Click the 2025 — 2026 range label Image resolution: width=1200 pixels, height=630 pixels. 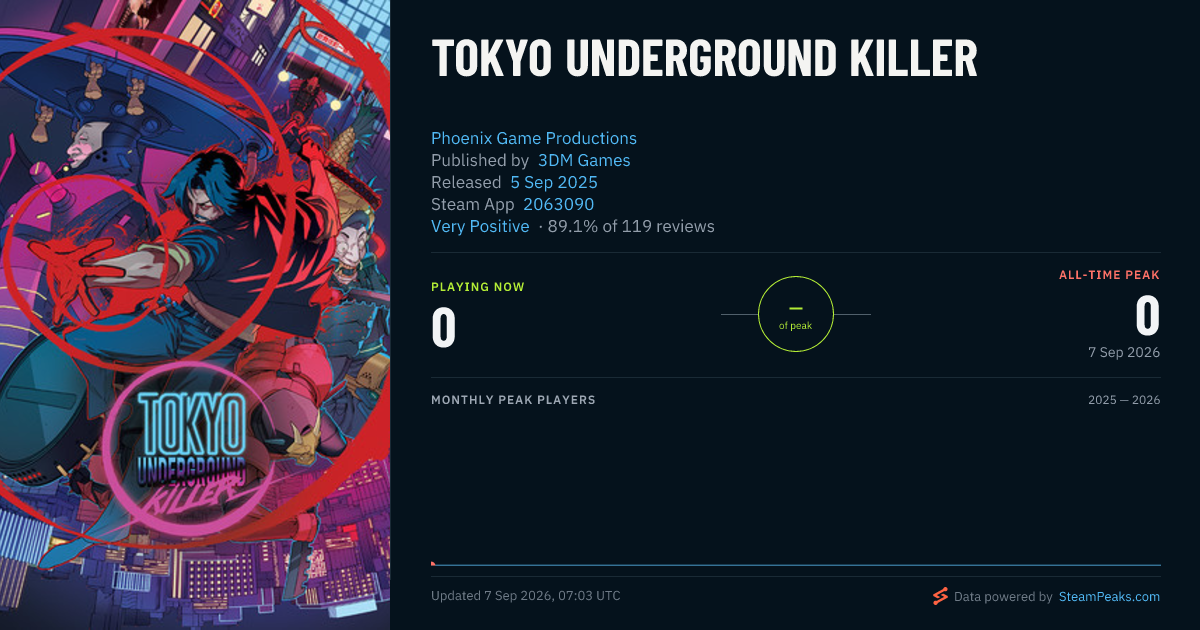point(1124,400)
